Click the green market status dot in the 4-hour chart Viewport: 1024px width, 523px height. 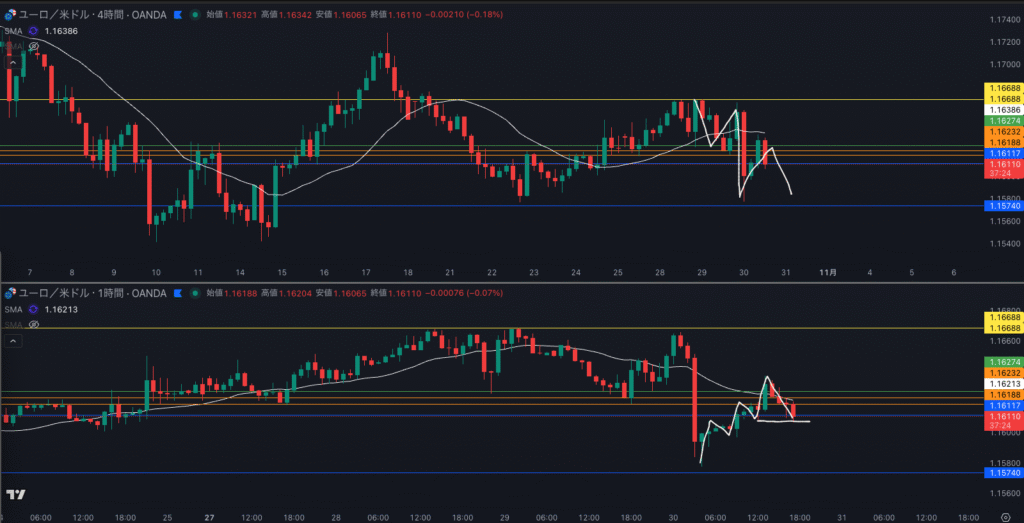(194, 15)
